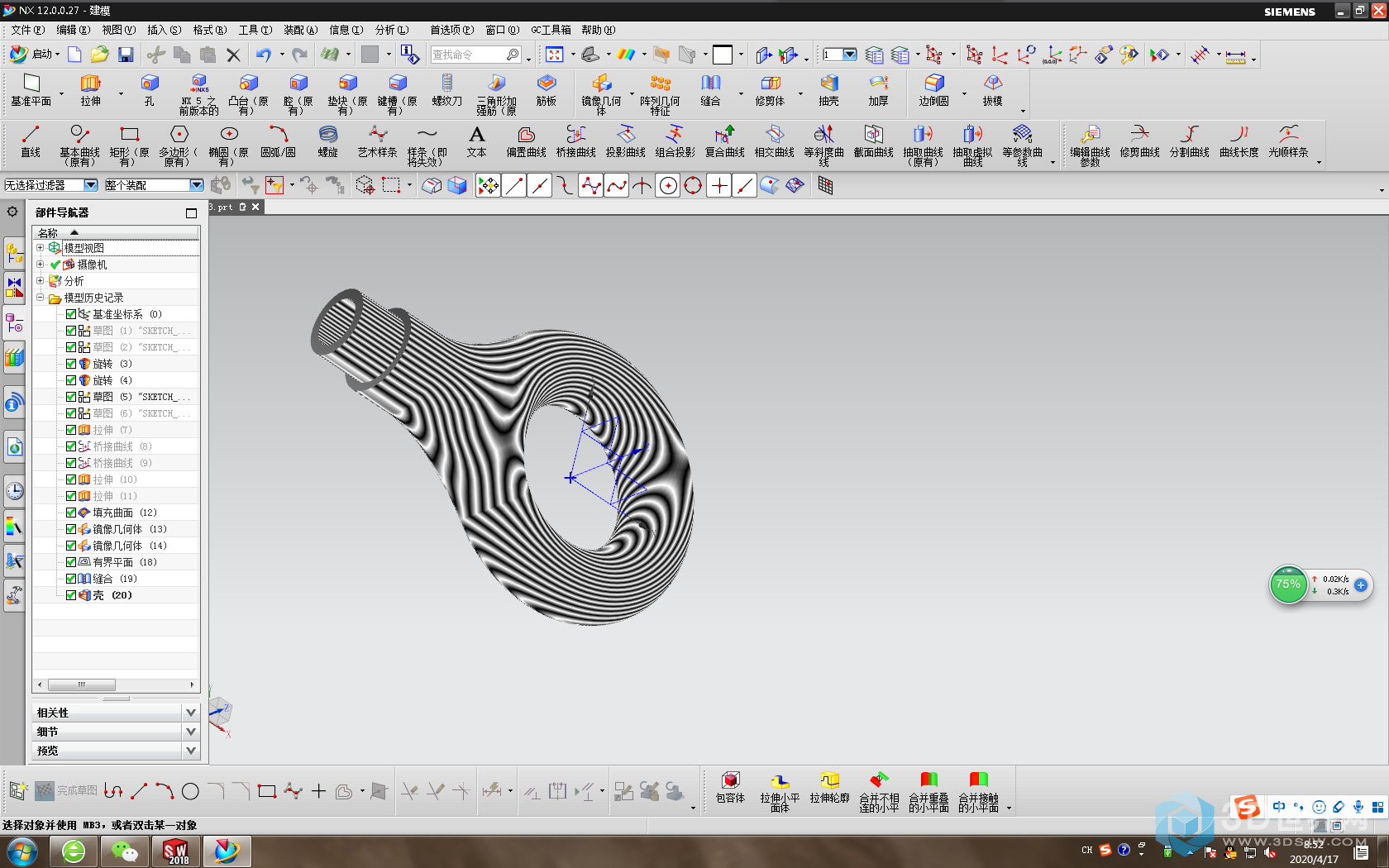This screenshot has height=868, width=1389.
Task: Open the 艺术样条 studio spline tool
Action: click(x=378, y=141)
